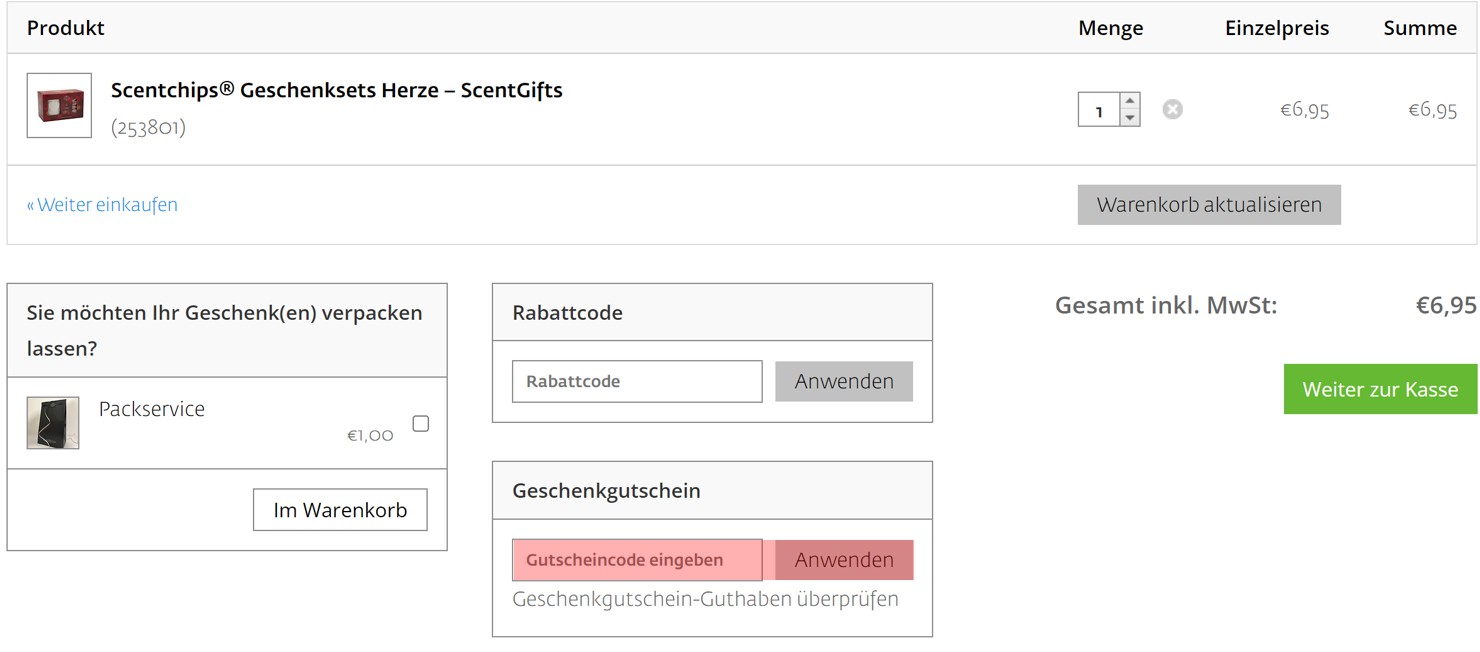Proceed with Weiter zur Kasse
Screen dimensions: 1480x652
(x=1380, y=390)
